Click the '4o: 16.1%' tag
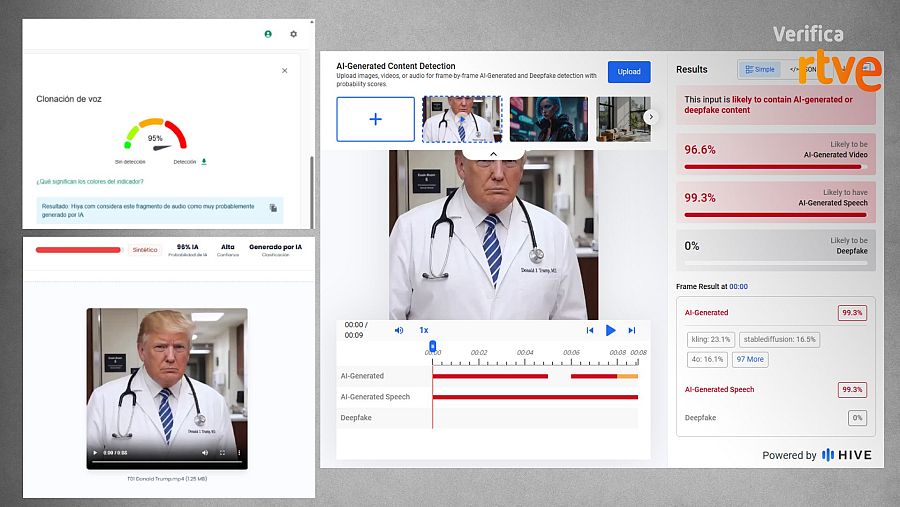900x507 pixels. point(707,359)
